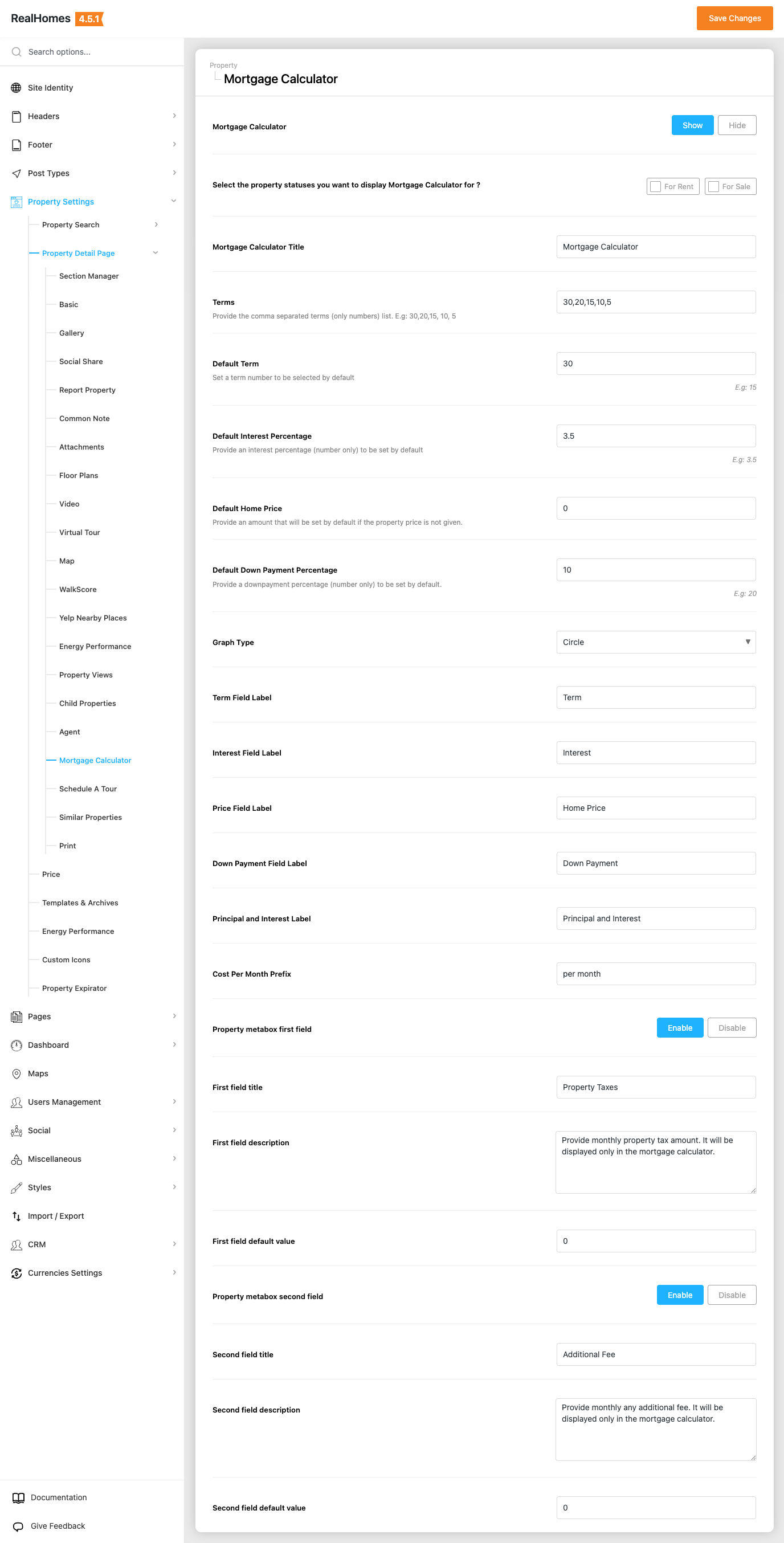The width and height of the screenshot is (784, 1543).
Task: Click the Styles brush icon
Action: [16, 1188]
